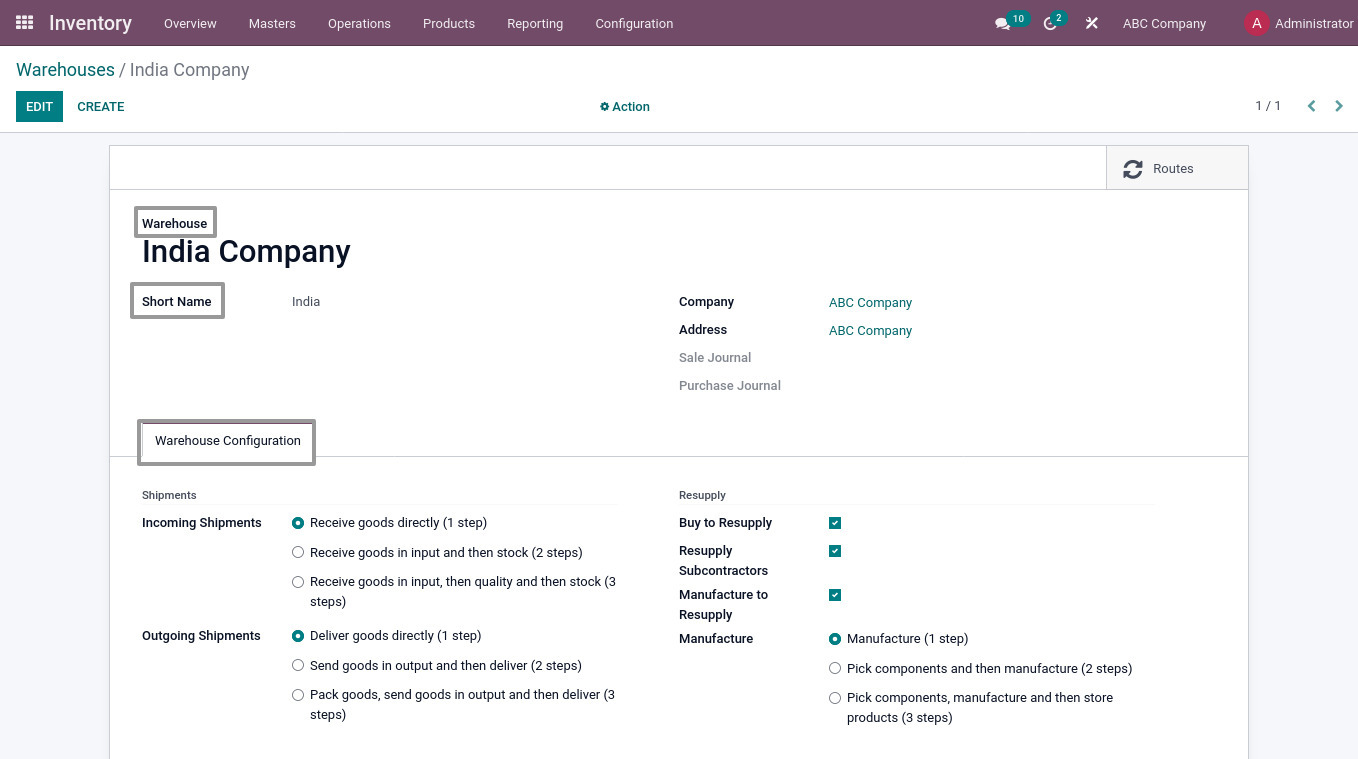Follow the ABC Company address link

(870, 330)
